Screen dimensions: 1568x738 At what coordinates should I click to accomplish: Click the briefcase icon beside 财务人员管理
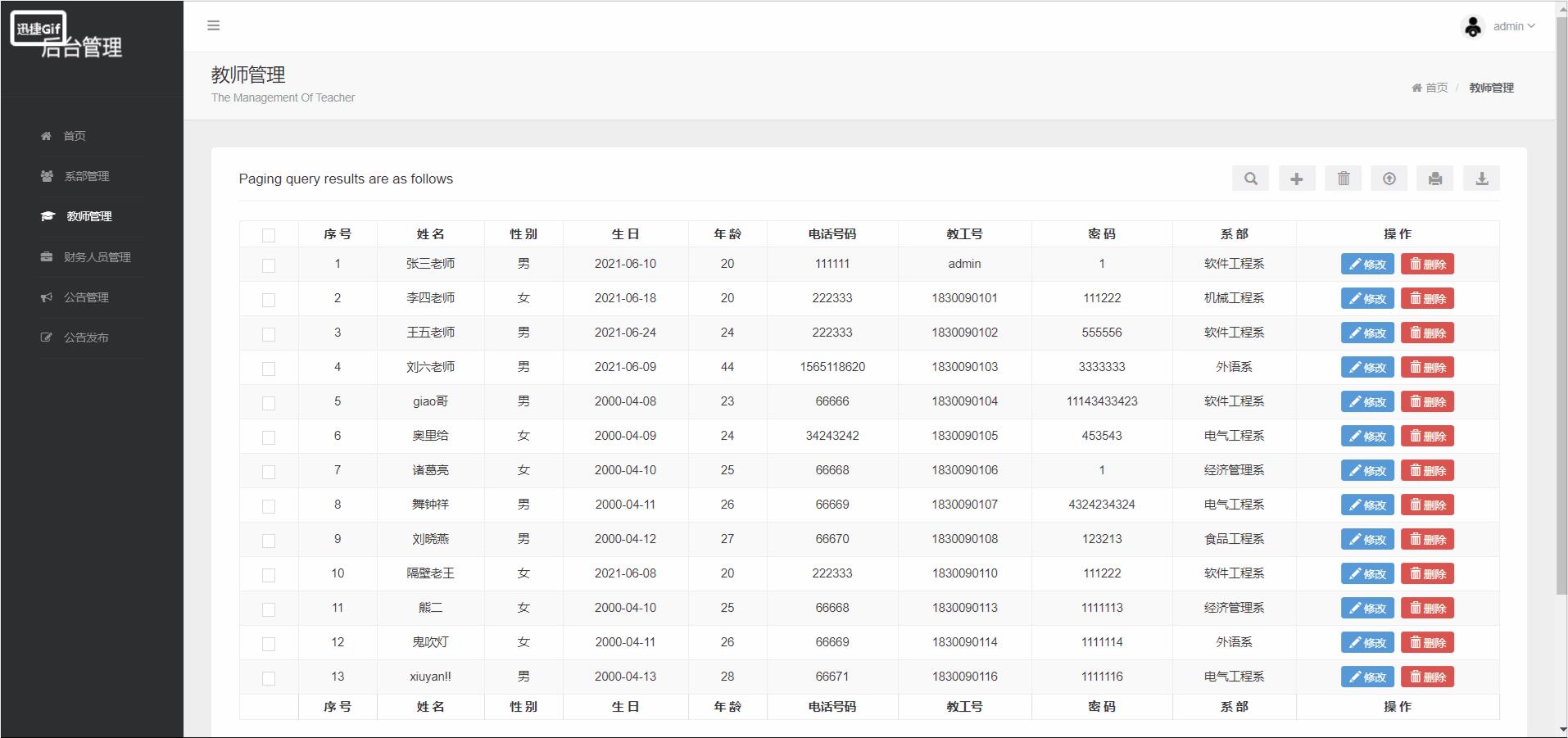47,256
